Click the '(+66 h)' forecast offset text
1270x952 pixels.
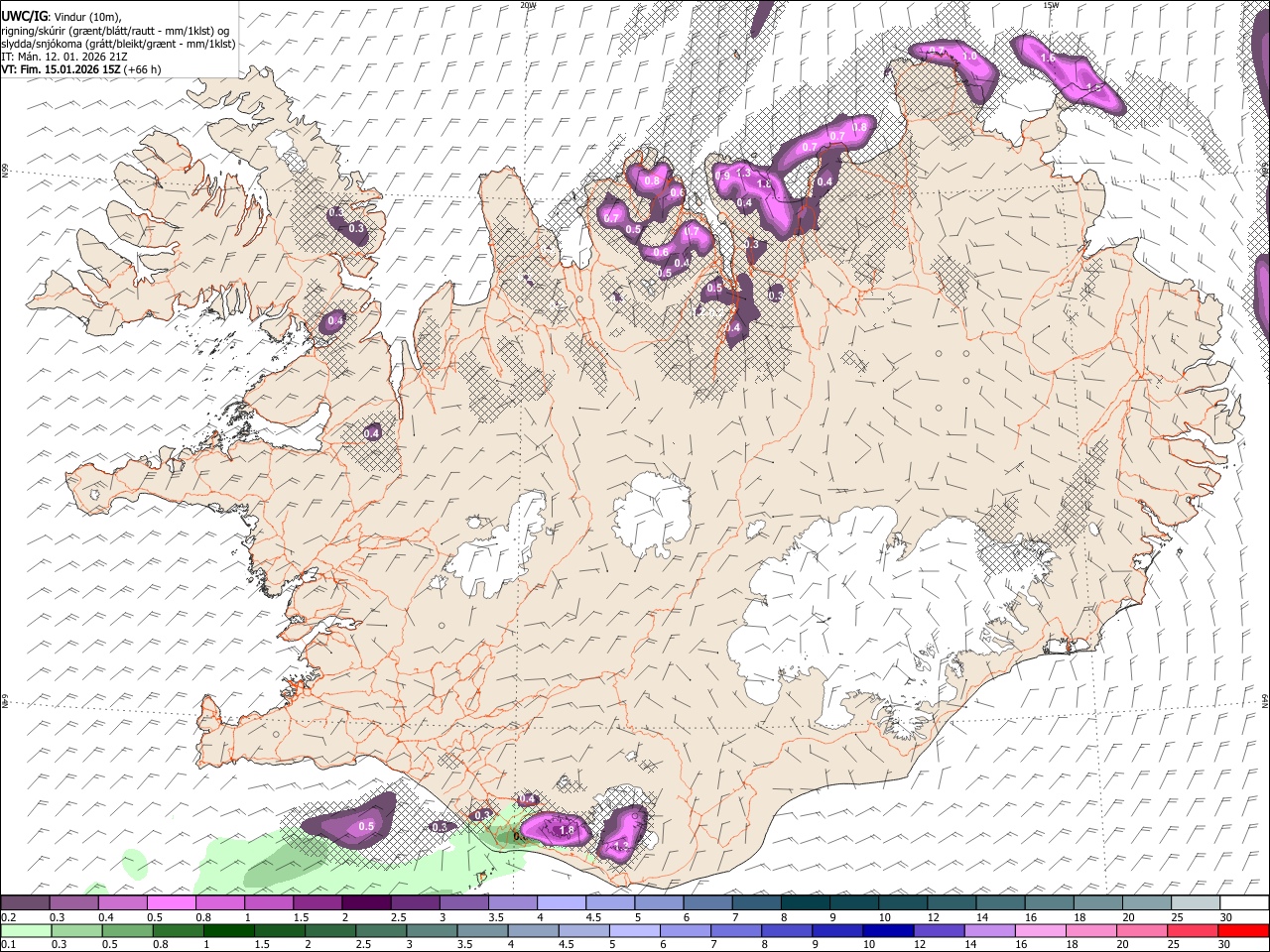pos(143,69)
